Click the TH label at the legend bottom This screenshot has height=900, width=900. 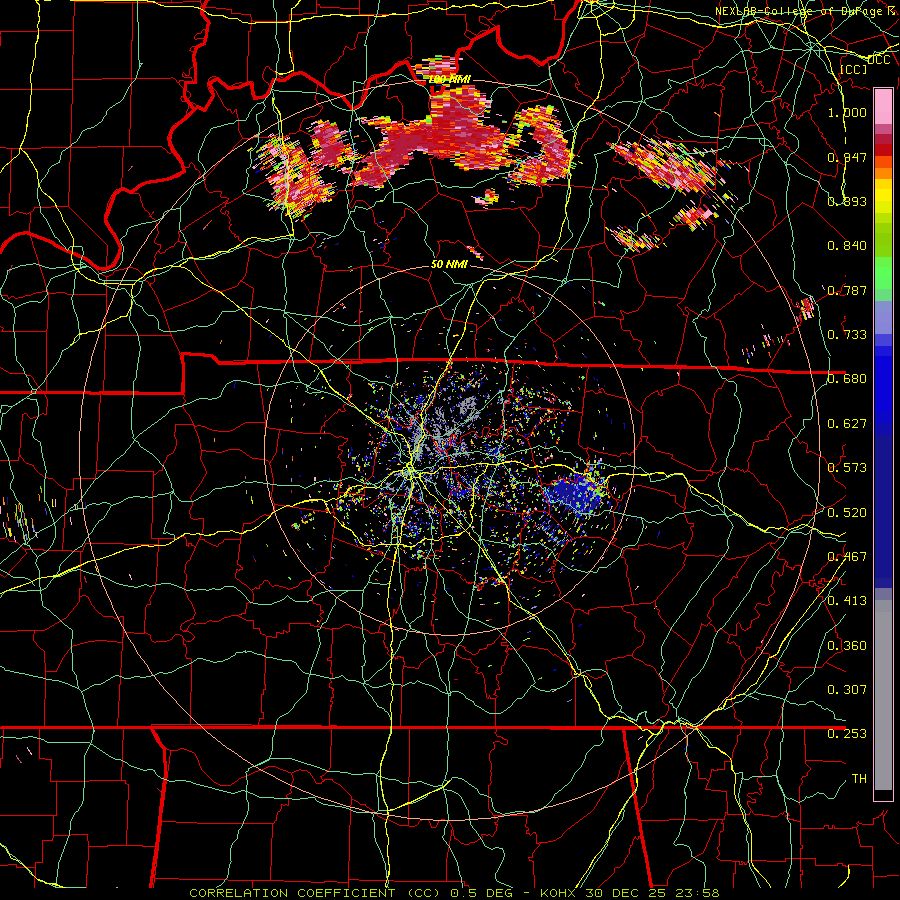tap(859, 779)
